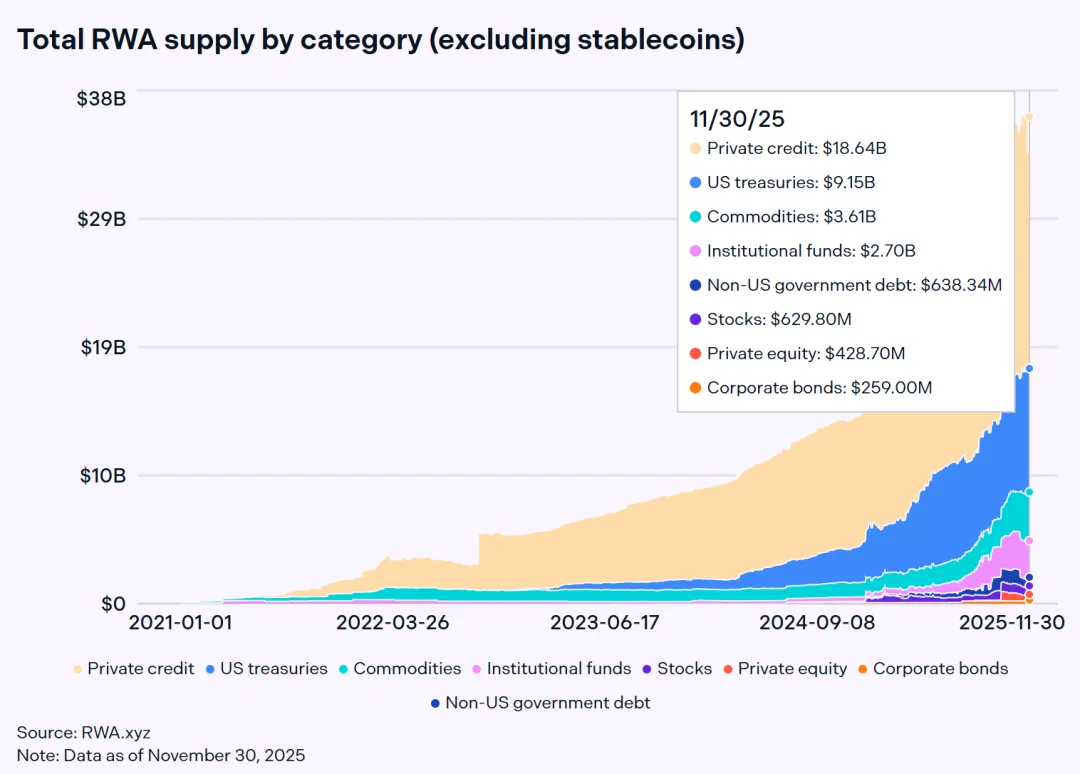This screenshot has height=774, width=1080.
Task: Click the tooltip's US treasuries $9.15B row
Action: [x=790, y=183]
